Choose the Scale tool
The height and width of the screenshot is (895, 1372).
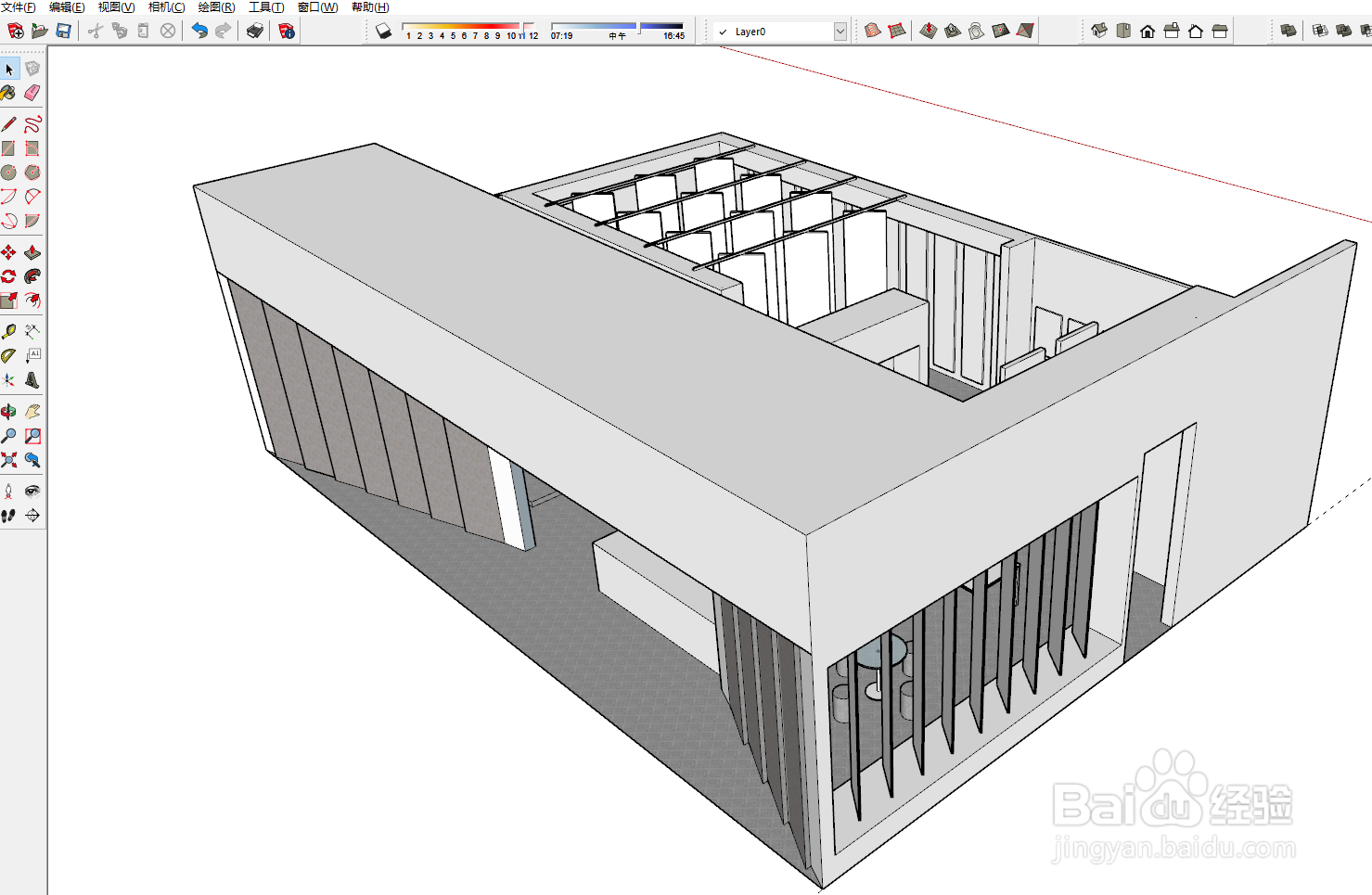click(8, 300)
